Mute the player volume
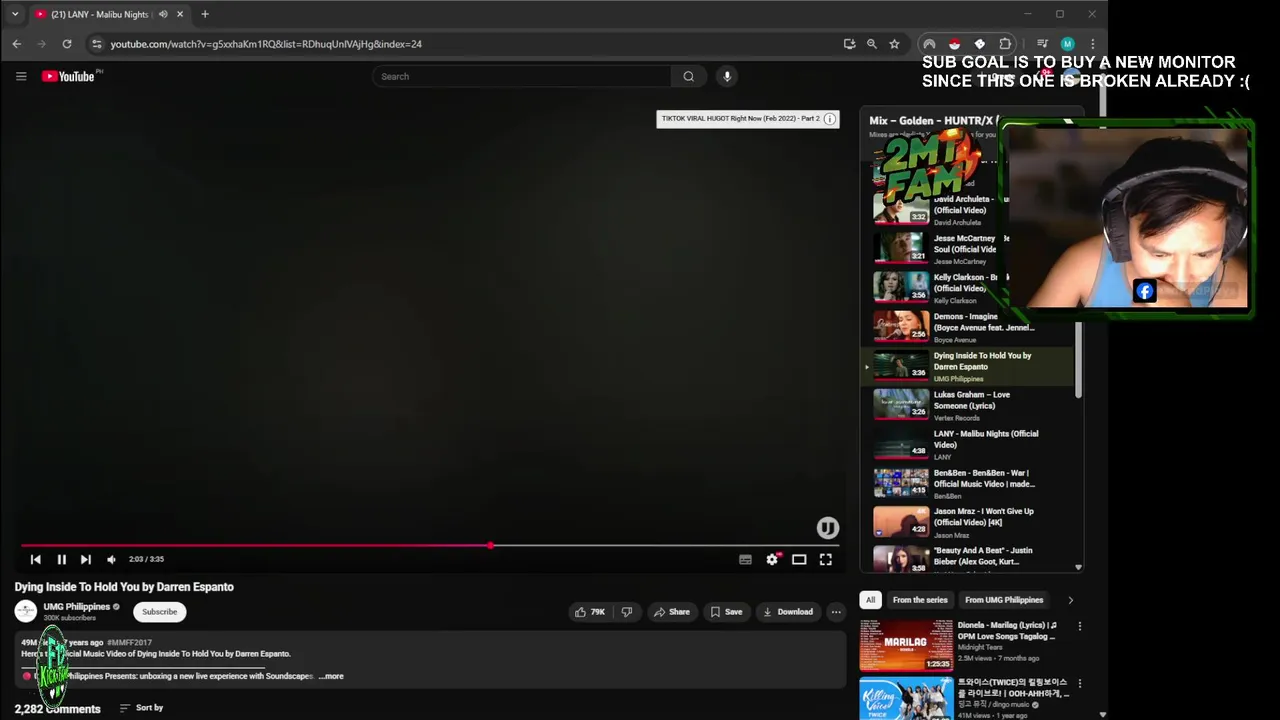This screenshot has width=1280, height=720. click(x=111, y=559)
